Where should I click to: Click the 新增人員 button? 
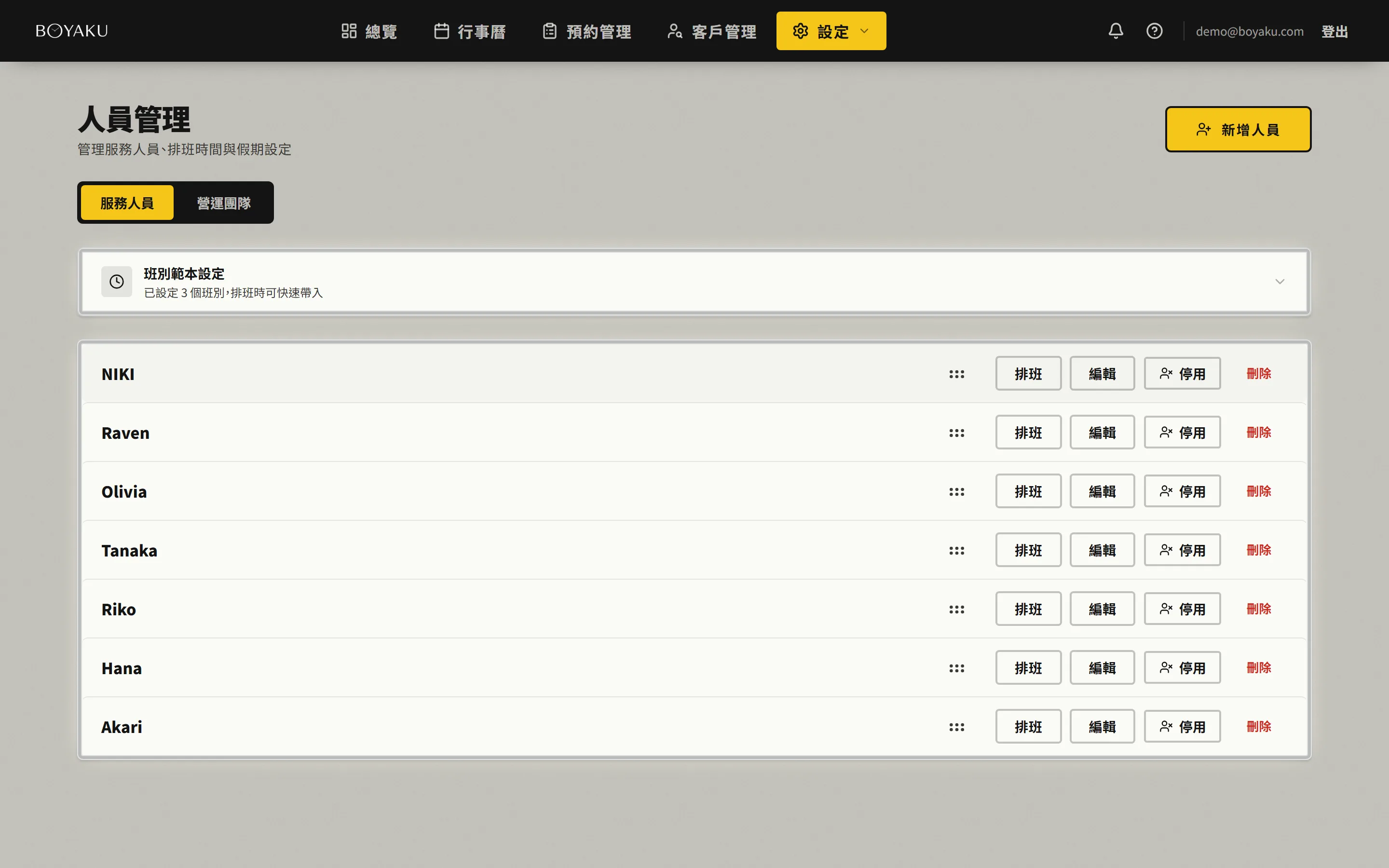pyautogui.click(x=1238, y=130)
